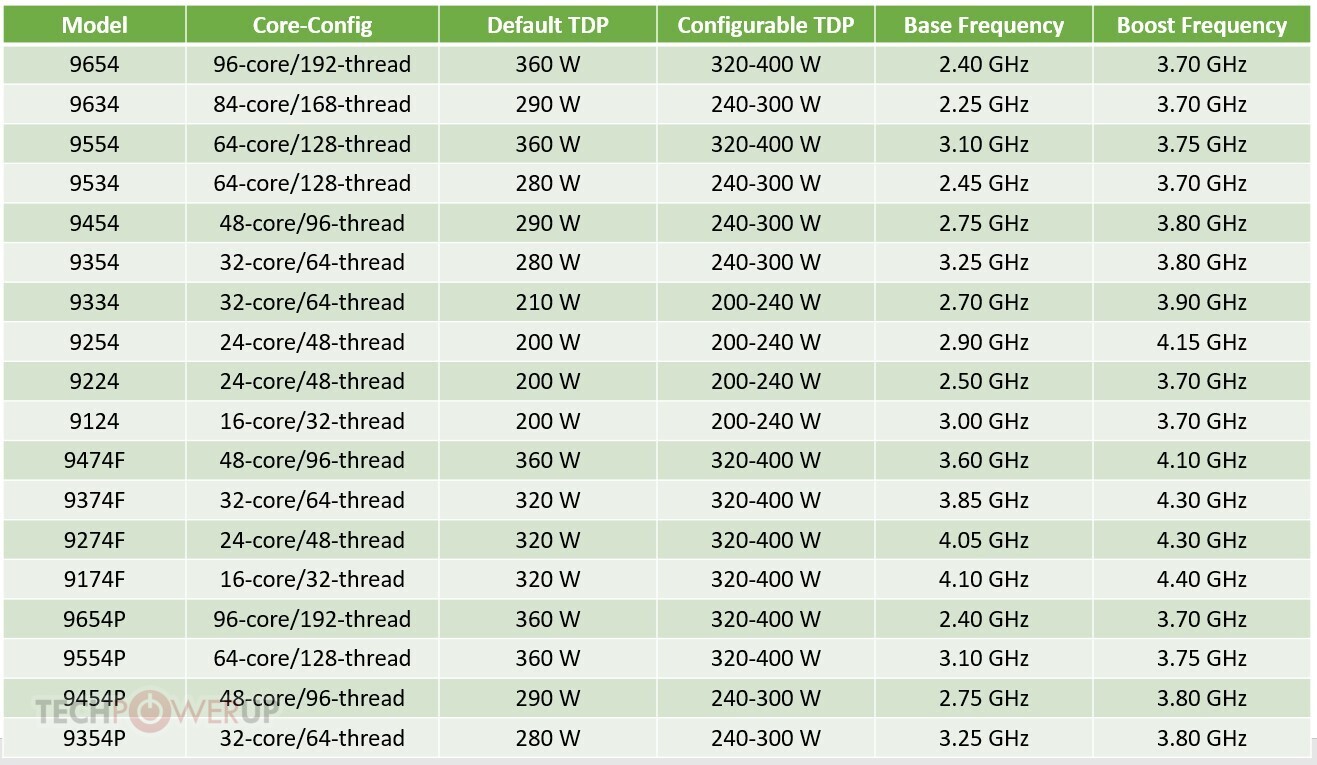Select the Base Frequency column header
This screenshot has height=765, width=1317.
coord(983,25)
